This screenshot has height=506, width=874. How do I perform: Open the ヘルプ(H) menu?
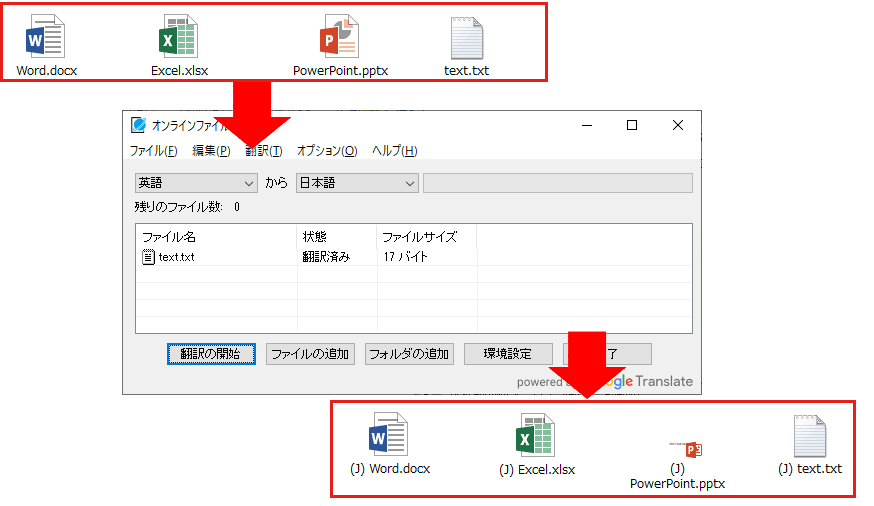394,151
